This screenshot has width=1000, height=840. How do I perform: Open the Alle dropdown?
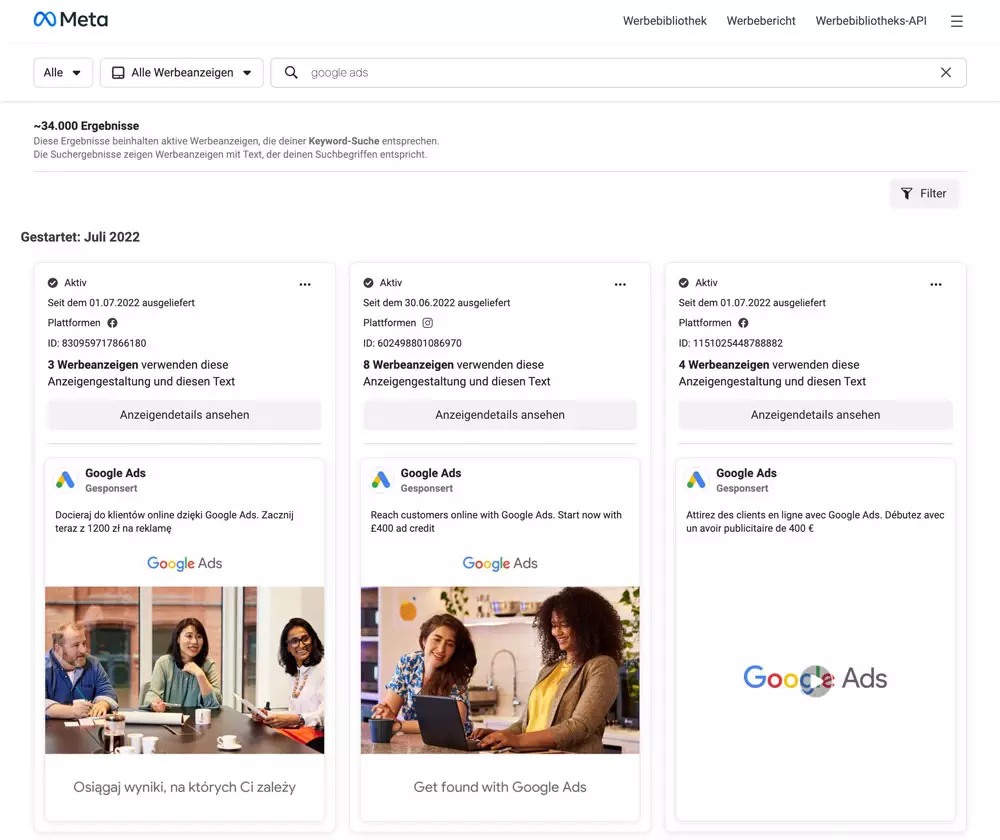coord(62,73)
